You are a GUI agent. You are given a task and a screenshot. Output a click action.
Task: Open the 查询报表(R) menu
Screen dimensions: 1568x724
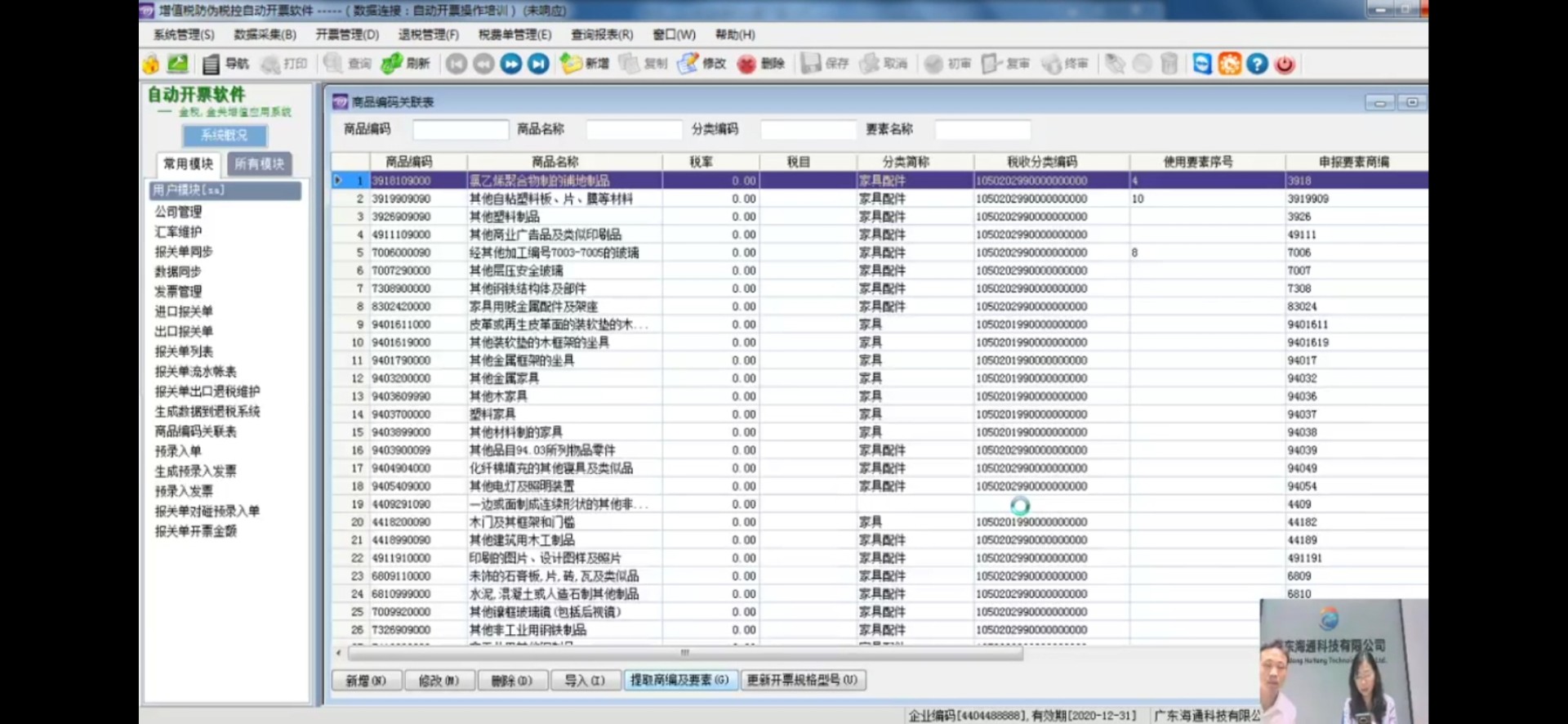602,34
